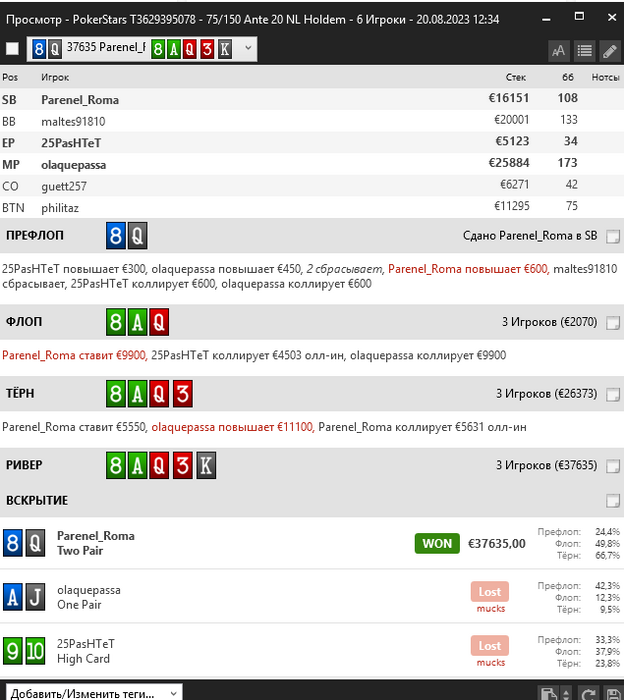
Task: Click the red Q card in ФЛОП row
Action: pos(159,322)
